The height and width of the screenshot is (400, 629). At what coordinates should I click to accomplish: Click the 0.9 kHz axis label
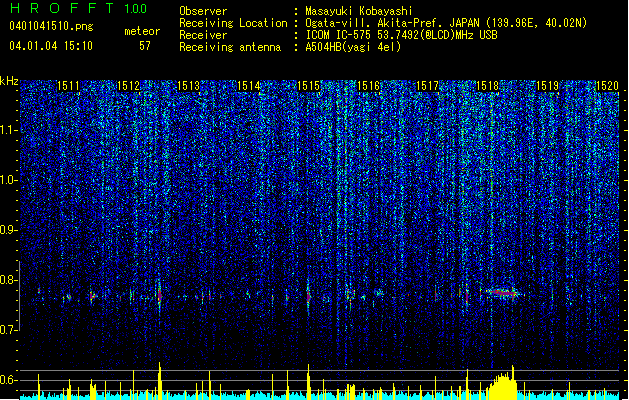8,230
